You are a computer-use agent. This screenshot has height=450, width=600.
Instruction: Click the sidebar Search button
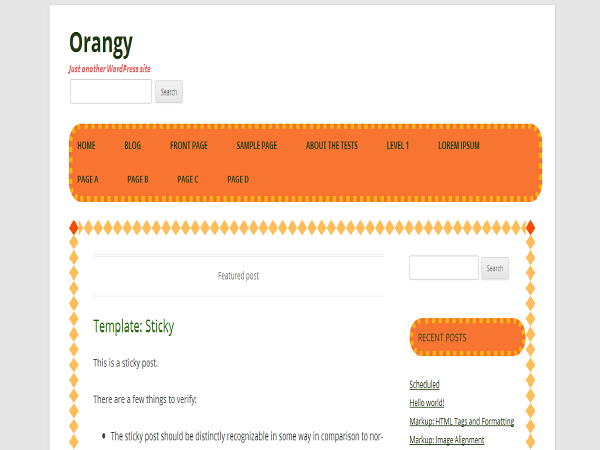(x=495, y=268)
